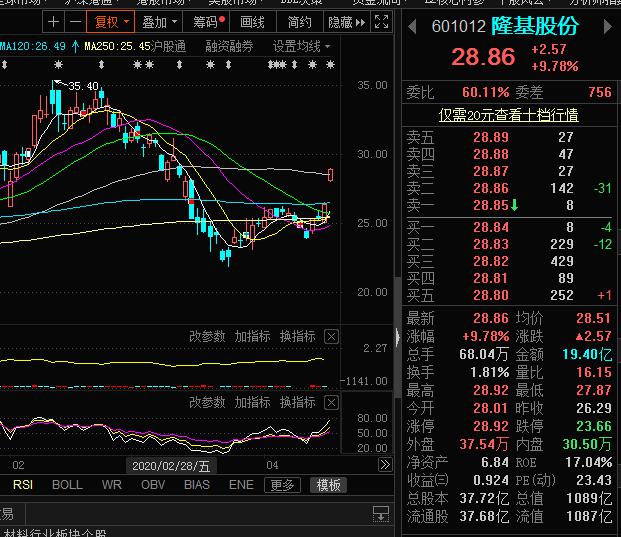Toggle the 筹码 chip distribution view
Viewport: 621px width, 537px height.
coord(210,21)
